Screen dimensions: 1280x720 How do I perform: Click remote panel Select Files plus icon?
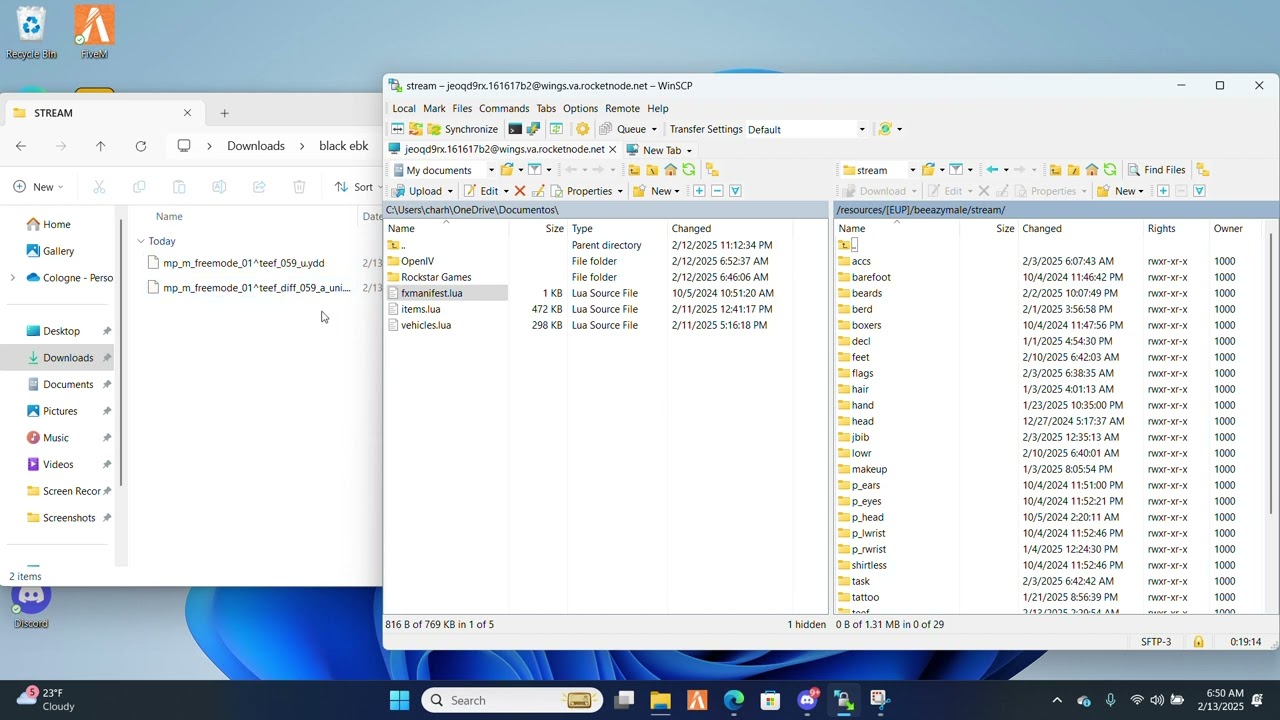point(1163,191)
